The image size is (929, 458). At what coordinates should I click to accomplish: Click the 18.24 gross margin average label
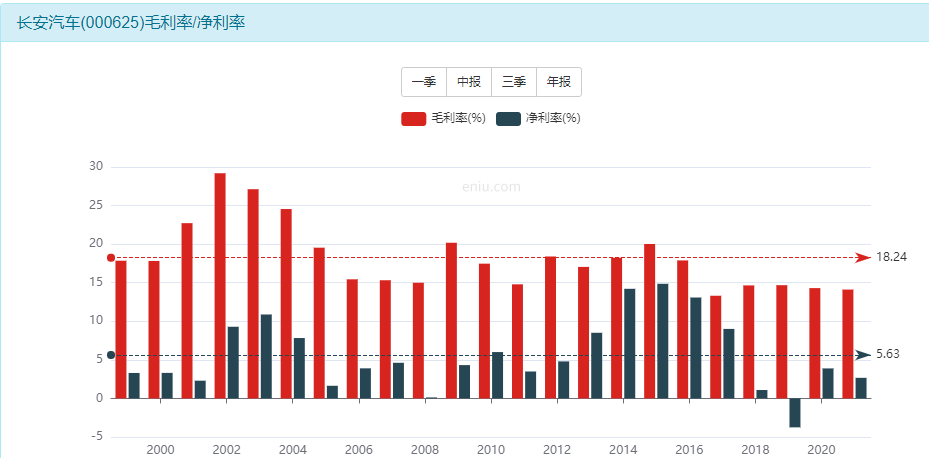point(891,257)
